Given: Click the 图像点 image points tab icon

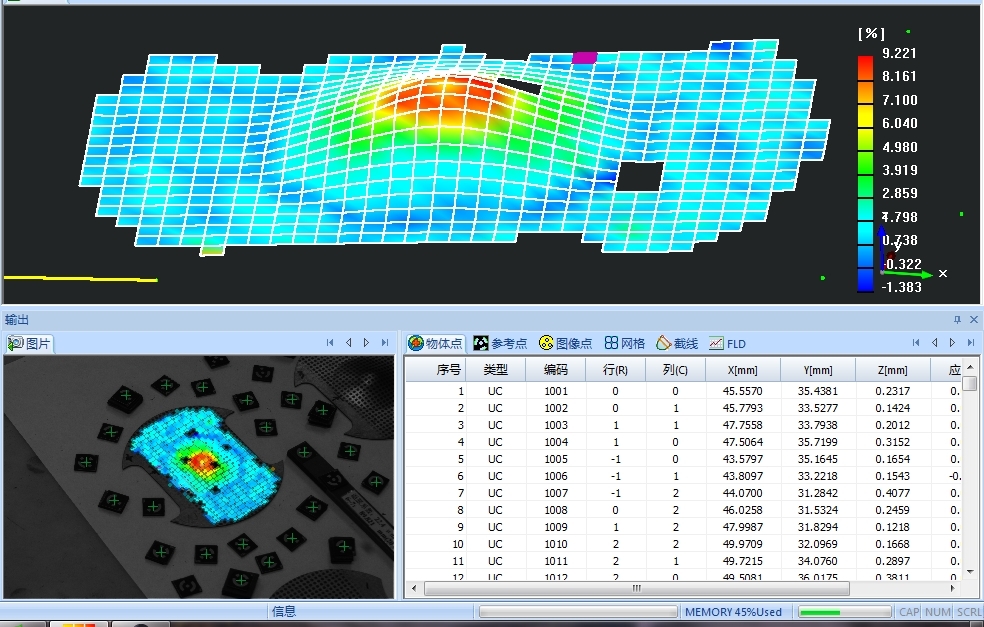Looking at the screenshot, I should tap(546, 343).
